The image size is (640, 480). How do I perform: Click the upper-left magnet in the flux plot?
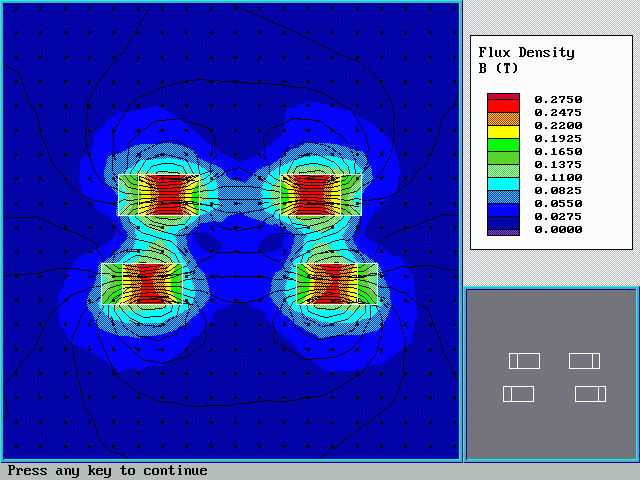click(159, 195)
